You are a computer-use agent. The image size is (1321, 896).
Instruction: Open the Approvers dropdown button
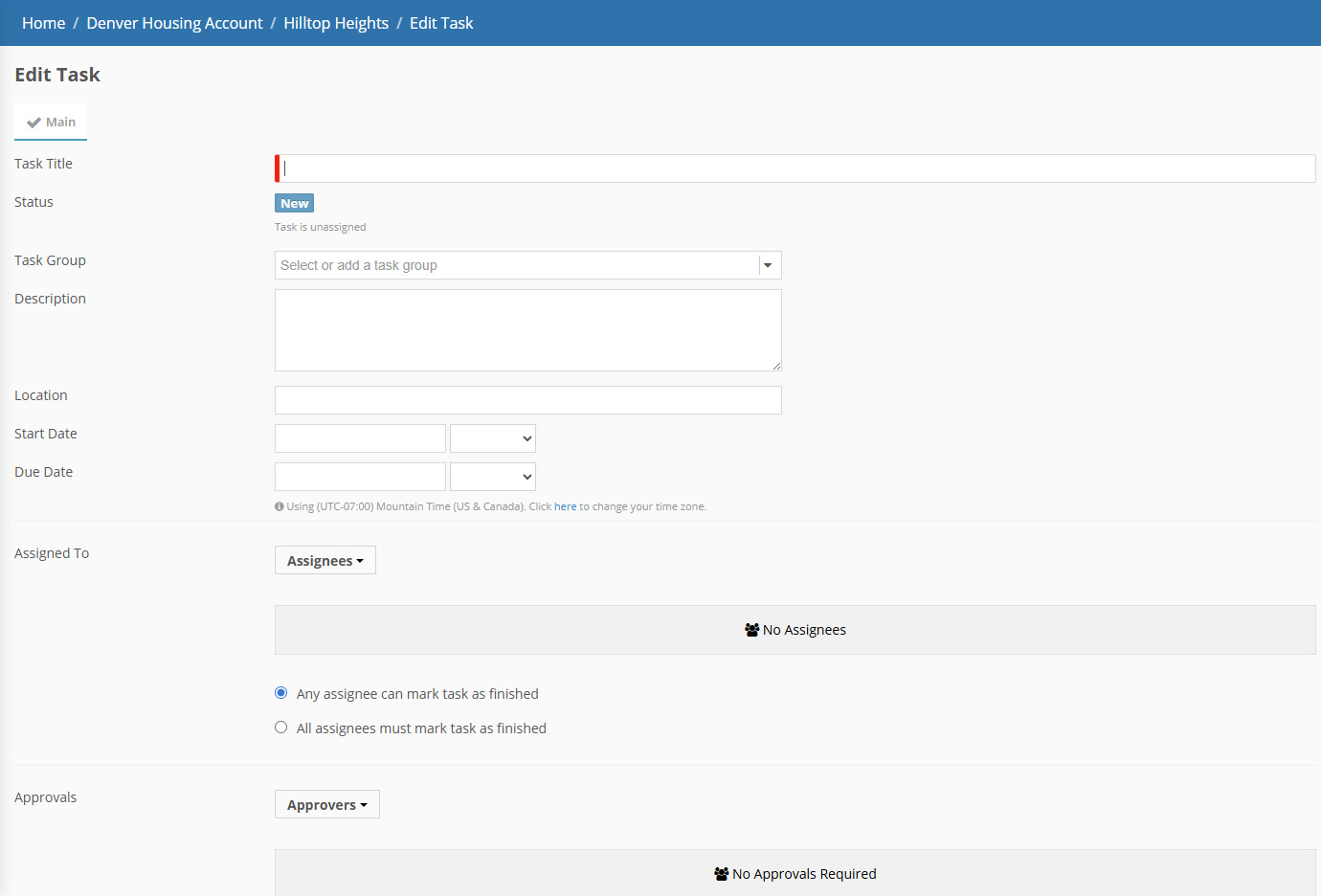327,804
